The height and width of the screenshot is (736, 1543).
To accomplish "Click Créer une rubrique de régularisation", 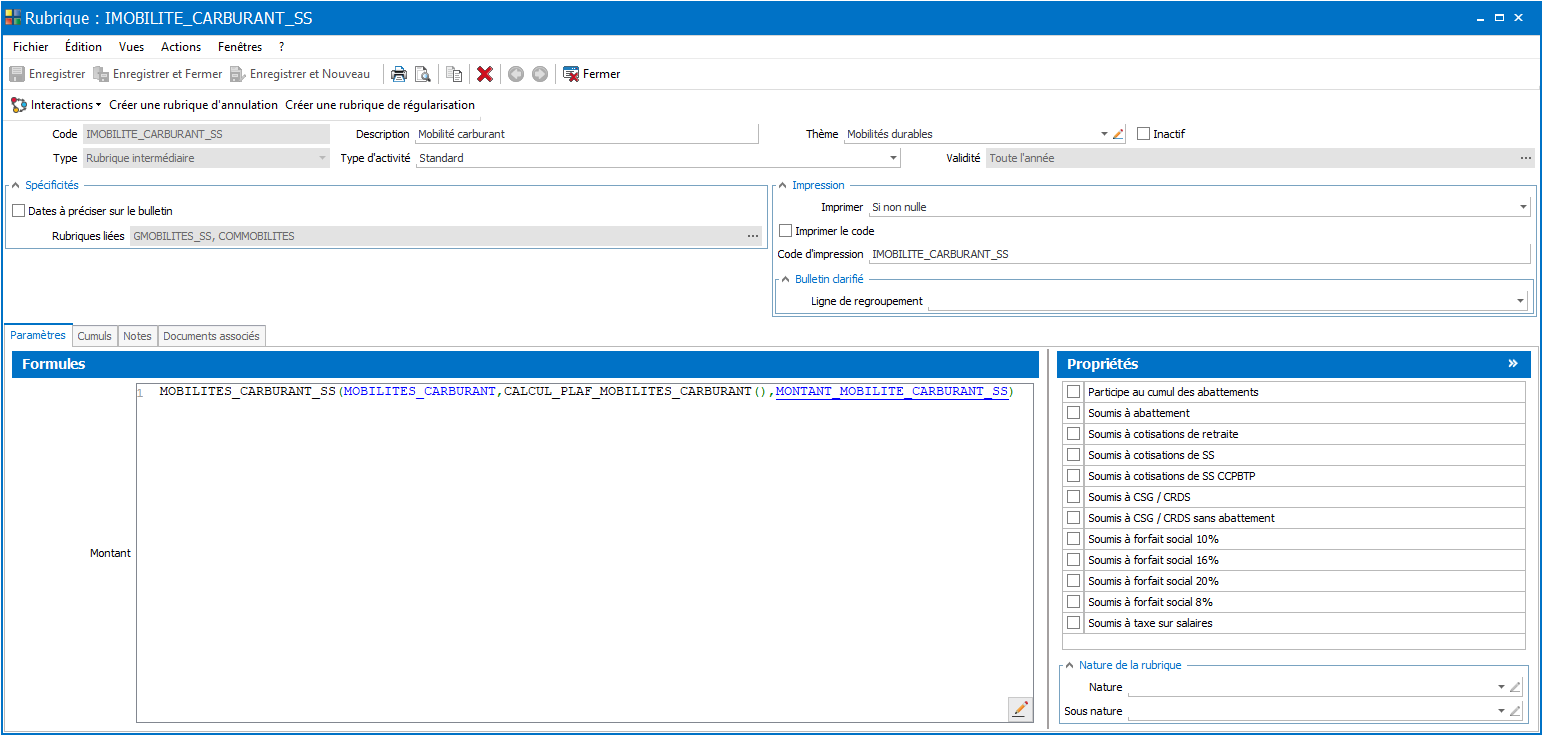I will point(380,104).
